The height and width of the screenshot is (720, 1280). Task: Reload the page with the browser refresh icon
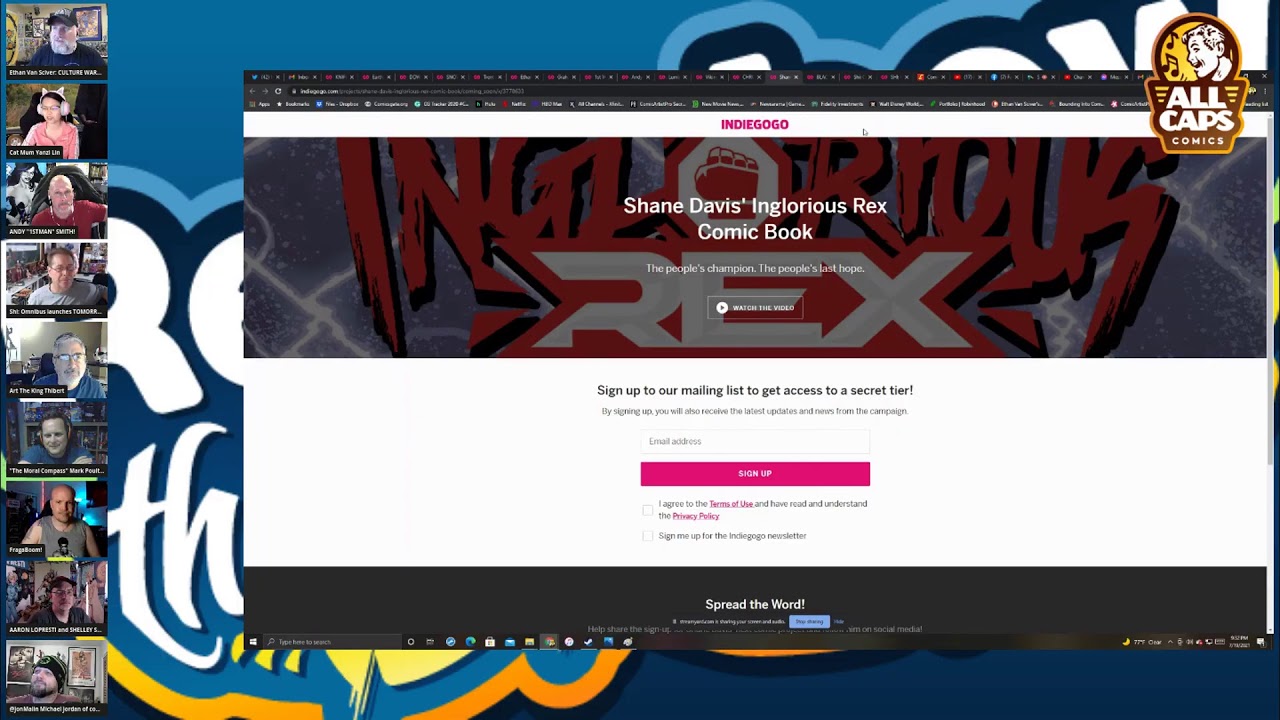click(278, 91)
